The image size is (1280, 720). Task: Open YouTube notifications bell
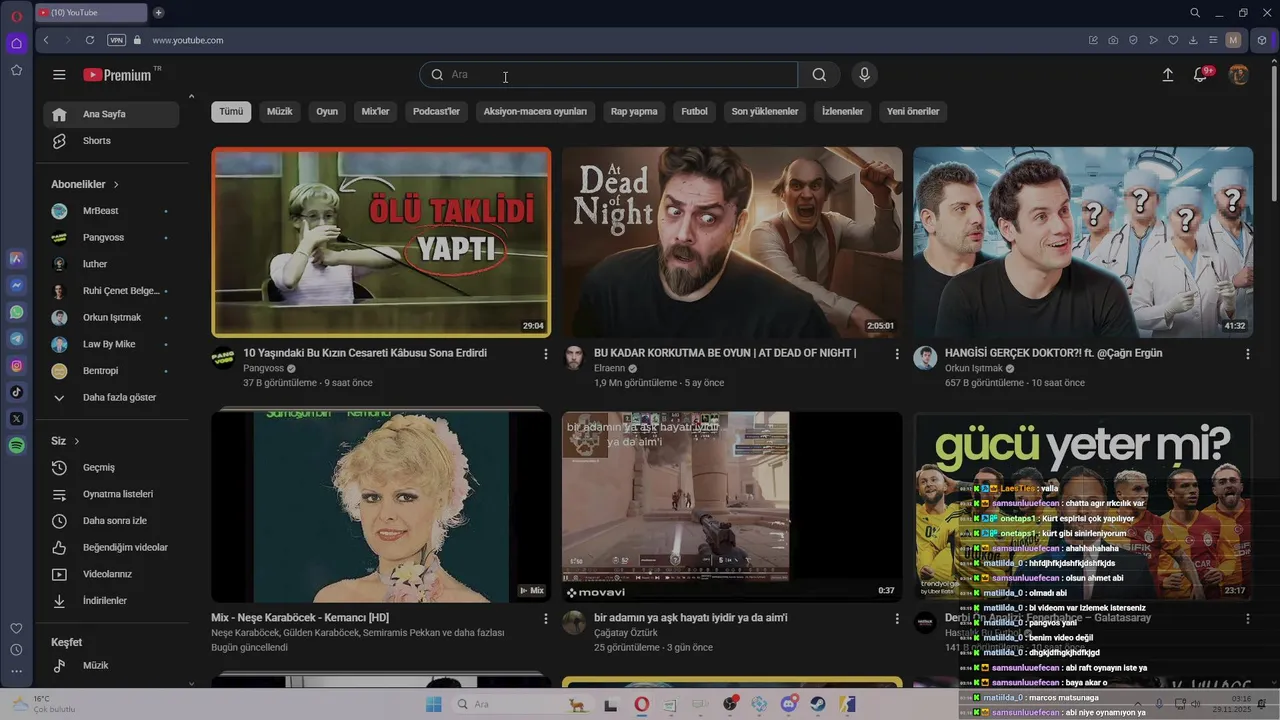pyautogui.click(x=1201, y=75)
